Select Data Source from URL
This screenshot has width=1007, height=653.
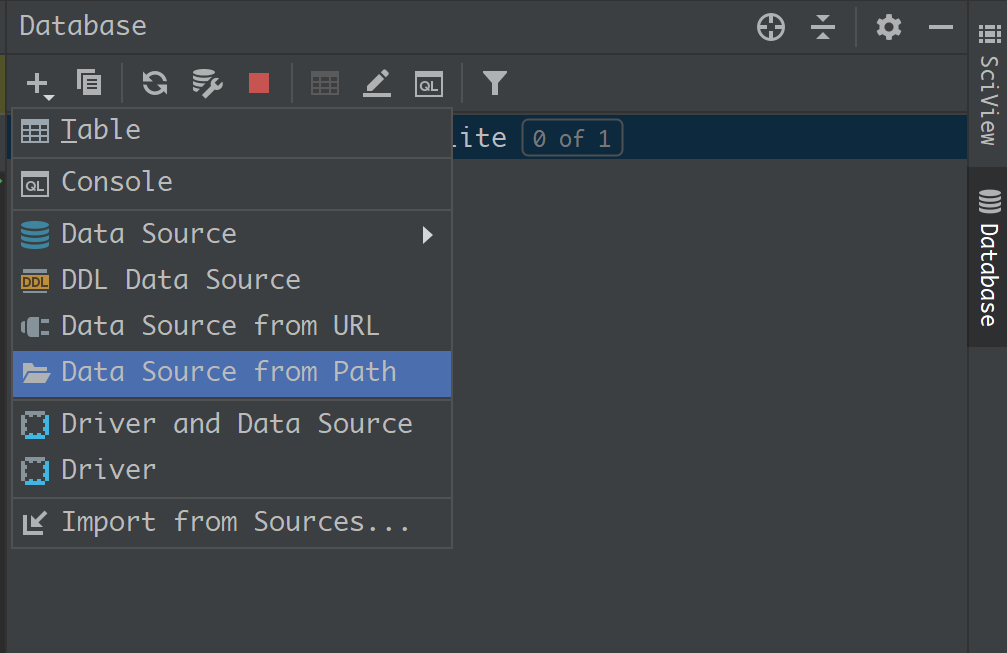click(220, 325)
